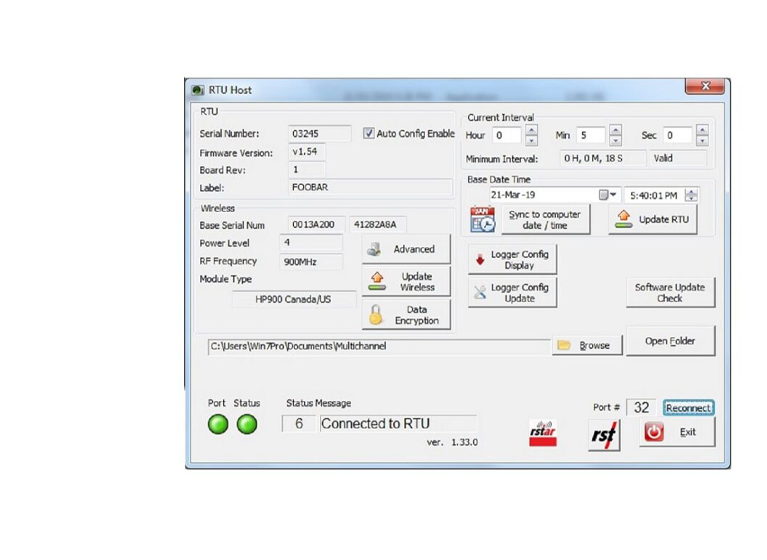Click the Port # field showing 32
Screen dimensions: 767x560
coord(641,407)
